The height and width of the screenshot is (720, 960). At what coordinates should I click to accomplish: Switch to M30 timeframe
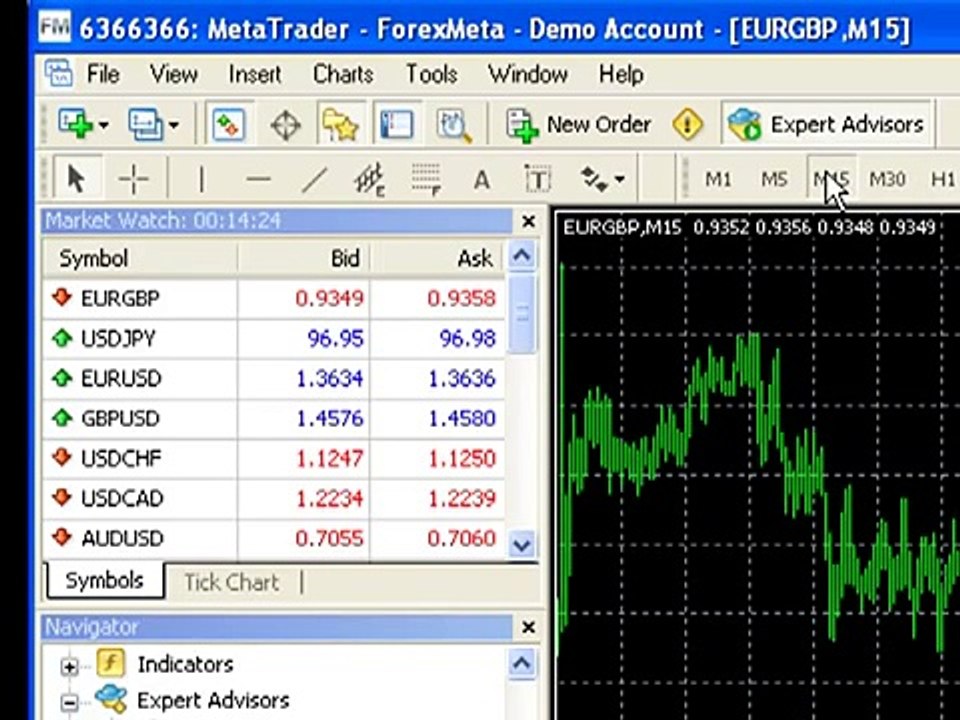tap(887, 179)
